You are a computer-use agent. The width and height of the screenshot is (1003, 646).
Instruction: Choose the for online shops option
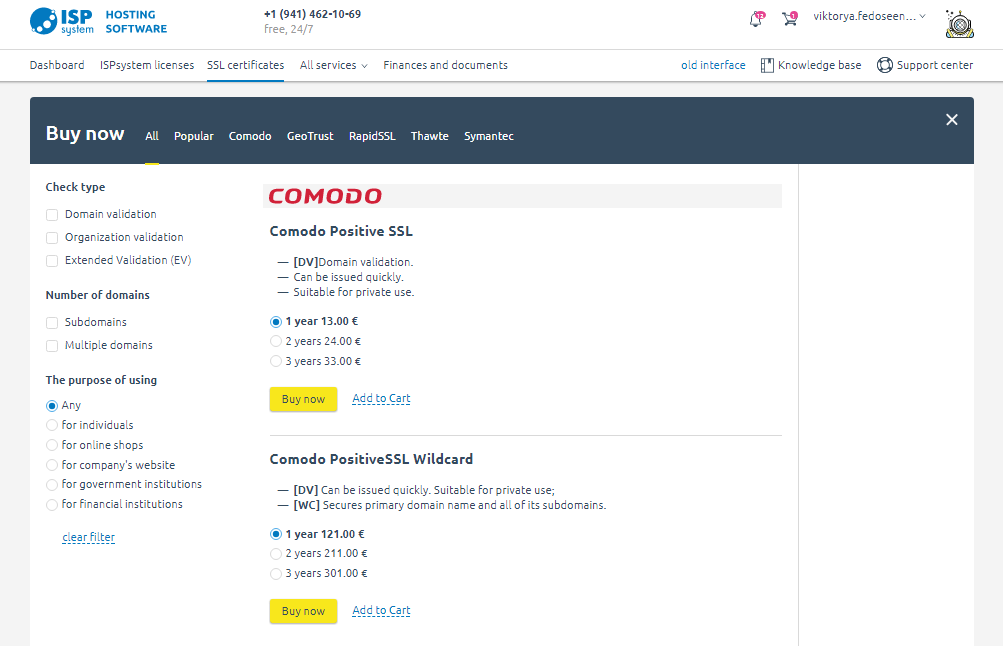pos(52,445)
